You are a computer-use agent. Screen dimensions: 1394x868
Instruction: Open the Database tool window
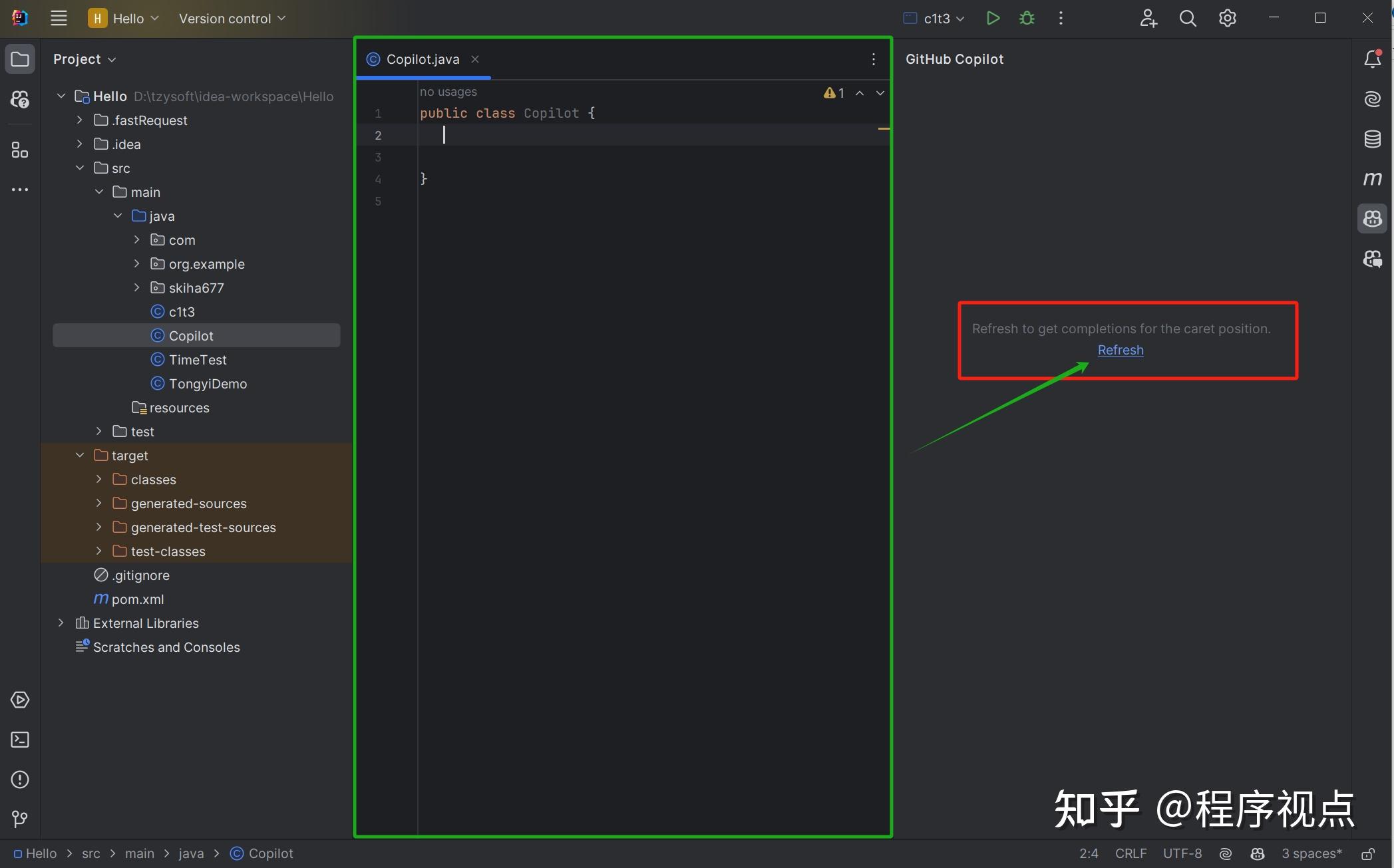point(1372,139)
